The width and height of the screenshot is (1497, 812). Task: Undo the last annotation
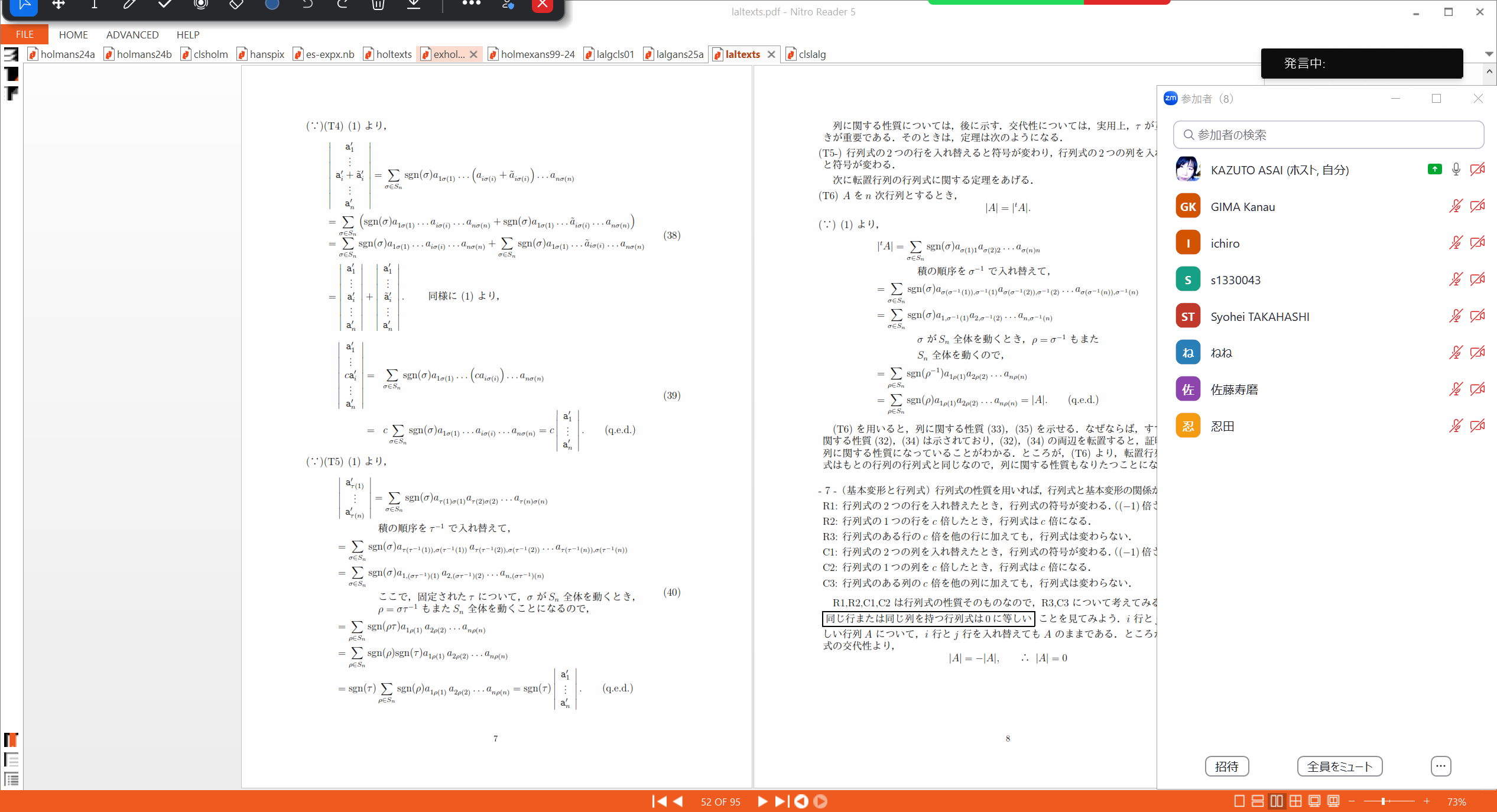coord(307,5)
